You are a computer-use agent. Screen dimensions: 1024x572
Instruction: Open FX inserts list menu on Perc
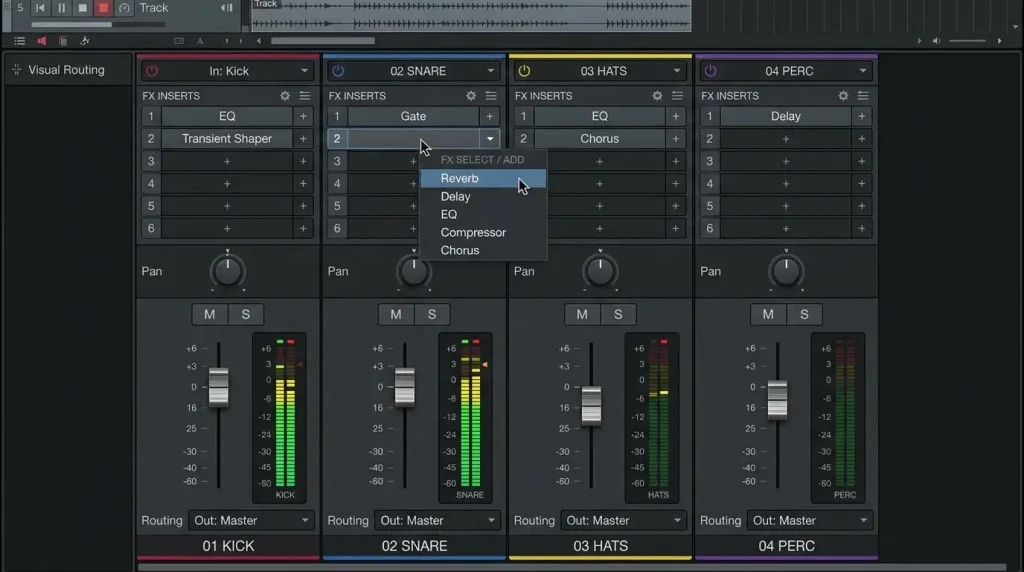863,95
